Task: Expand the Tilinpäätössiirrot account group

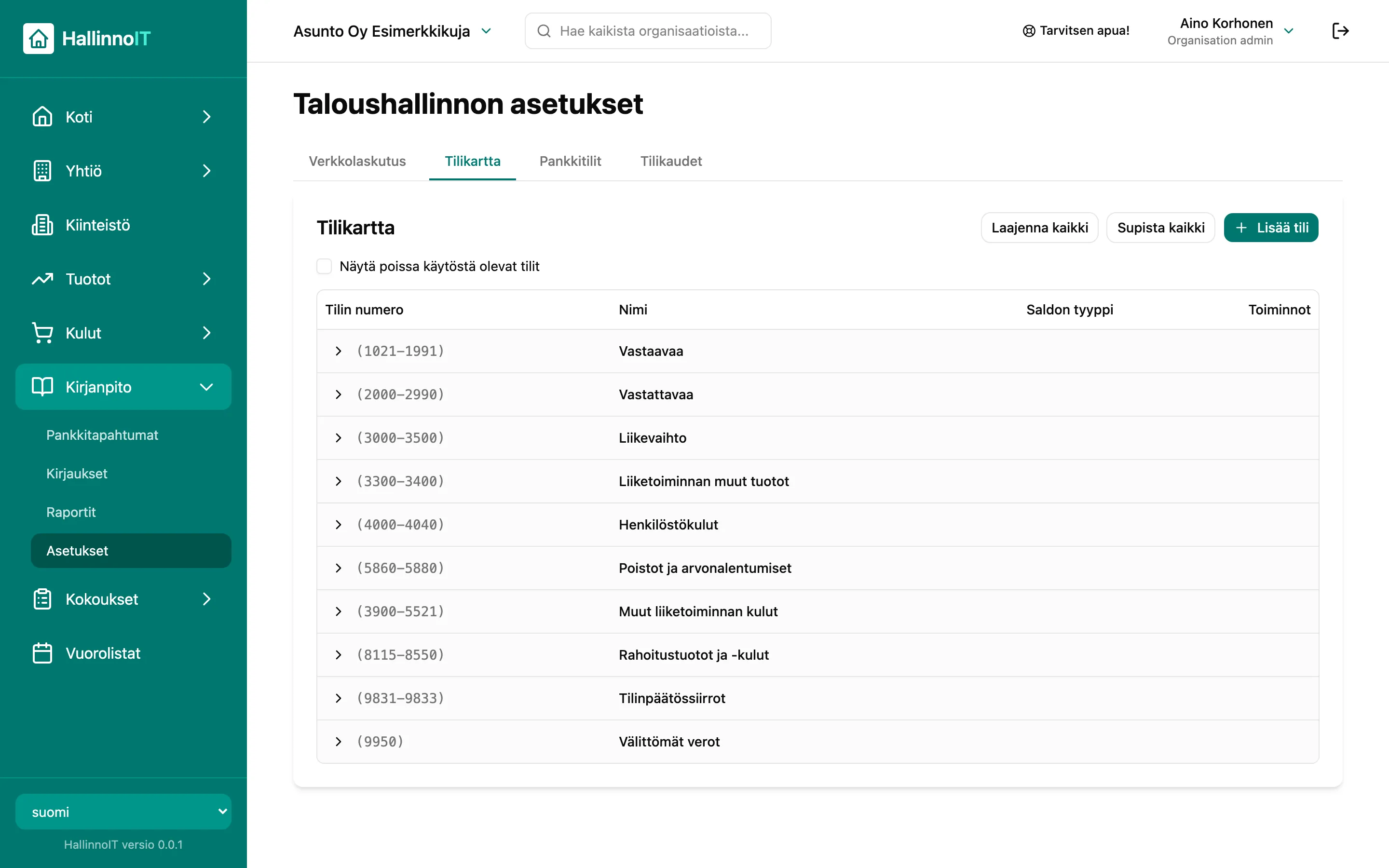Action: pos(338,698)
